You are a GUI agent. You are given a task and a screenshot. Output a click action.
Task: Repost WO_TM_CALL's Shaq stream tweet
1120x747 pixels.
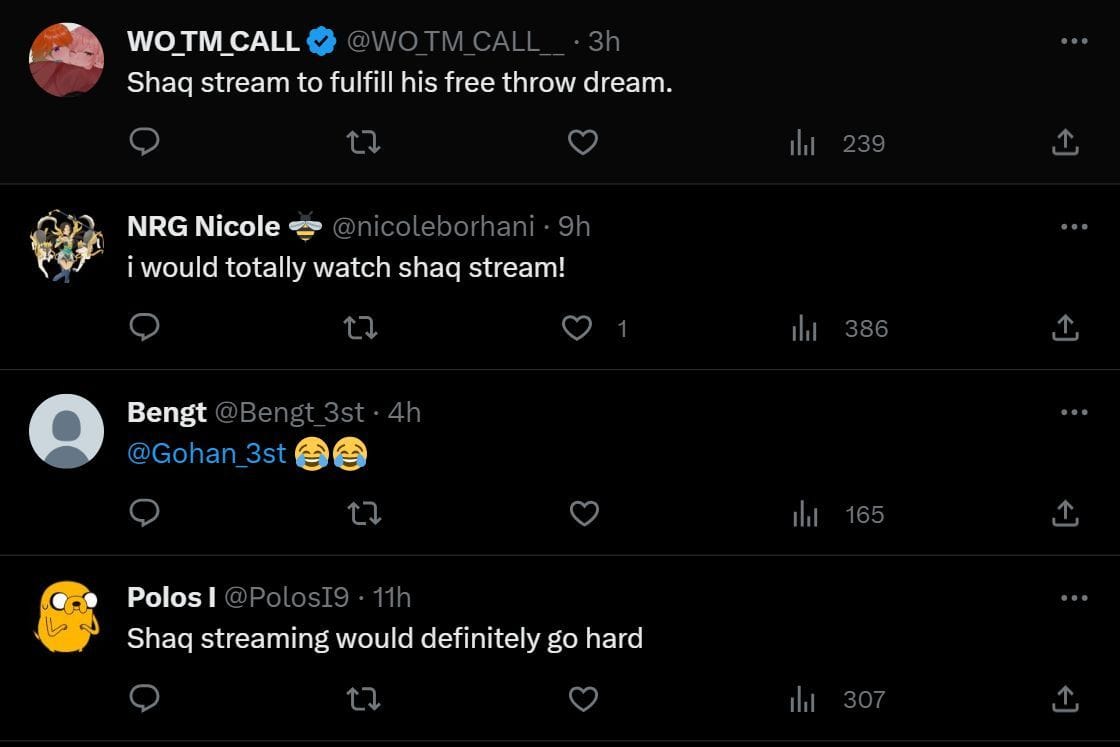pos(363,143)
